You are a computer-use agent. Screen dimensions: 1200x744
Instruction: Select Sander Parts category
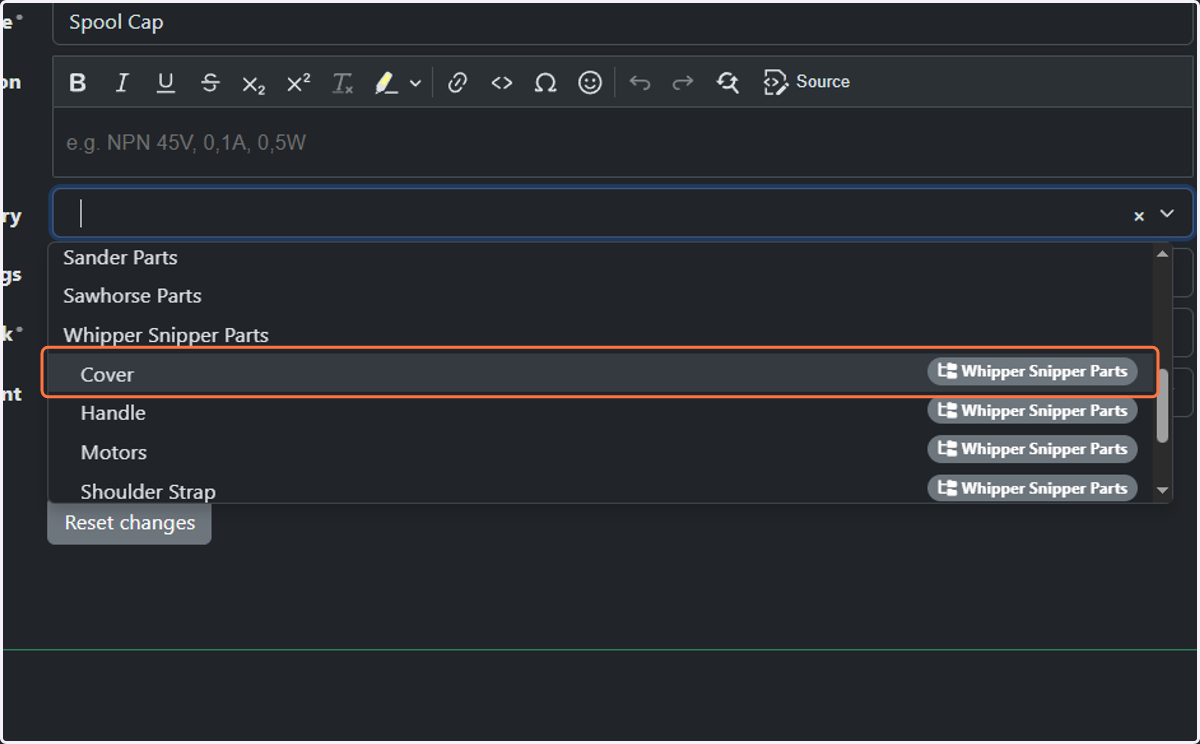pyautogui.click(x=600, y=258)
